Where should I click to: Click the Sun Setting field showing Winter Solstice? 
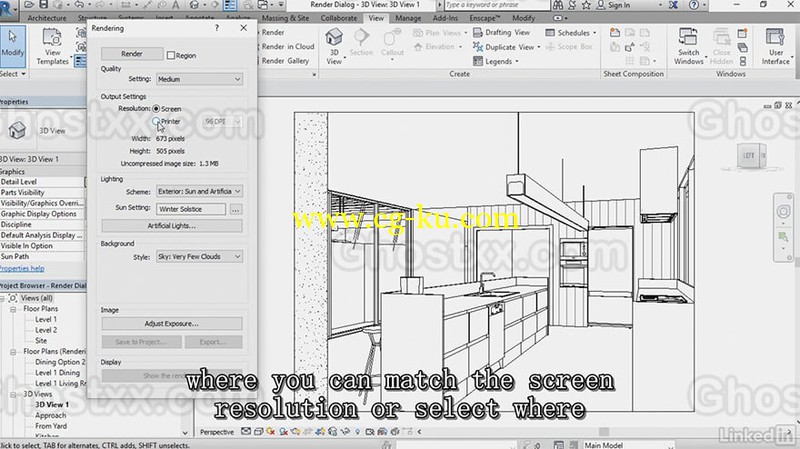point(191,209)
